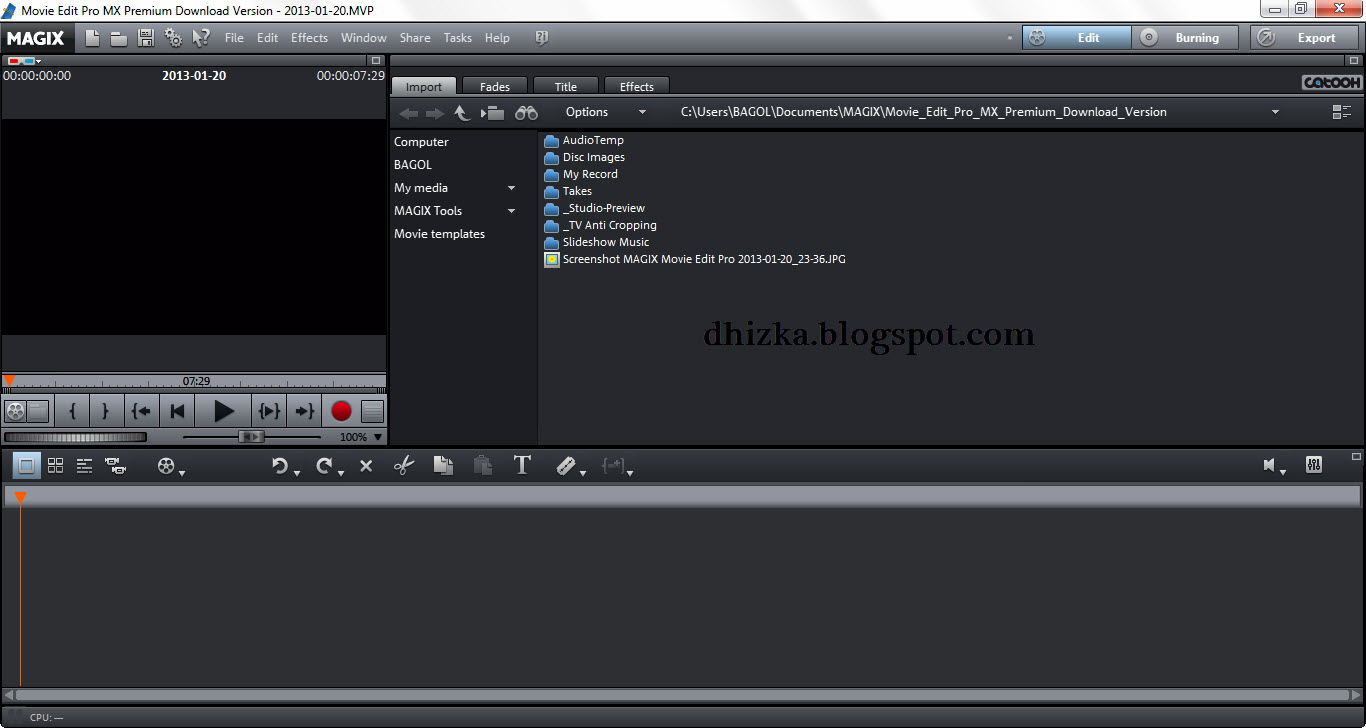Viewport: 1366px width, 728px height.
Task: Open title editor with T icon
Action: coord(522,465)
